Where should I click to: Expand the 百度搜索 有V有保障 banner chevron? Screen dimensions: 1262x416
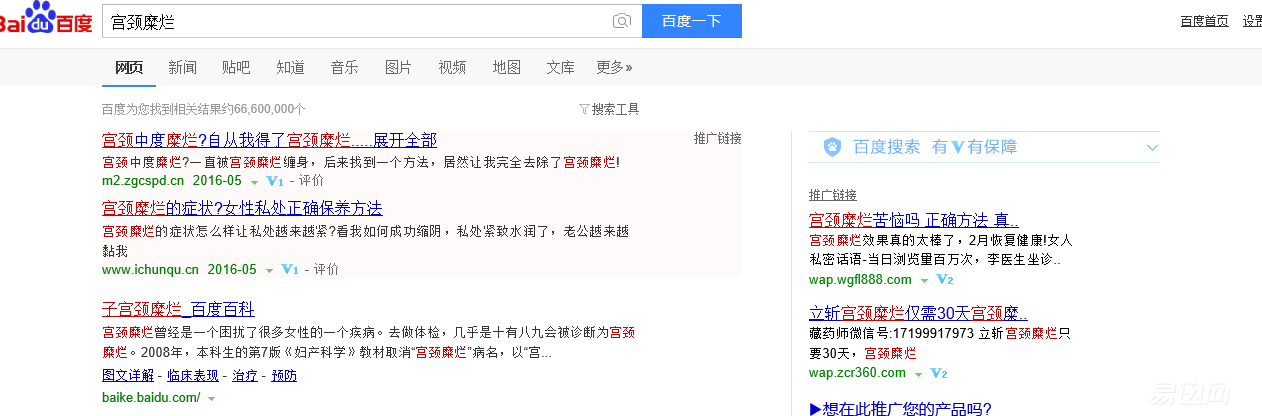(1151, 148)
